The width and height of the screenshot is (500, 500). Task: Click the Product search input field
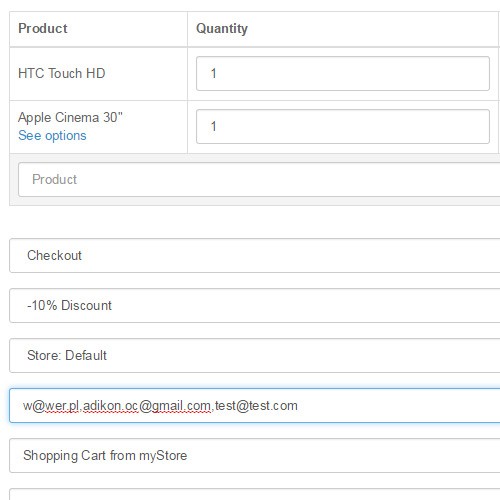[x=259, y=179]
